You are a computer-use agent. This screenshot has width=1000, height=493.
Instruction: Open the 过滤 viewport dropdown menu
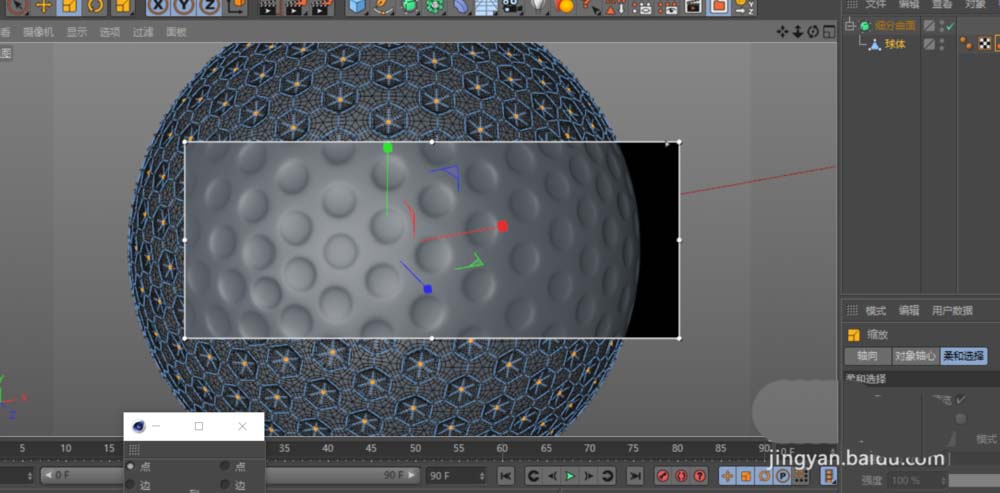143,32
